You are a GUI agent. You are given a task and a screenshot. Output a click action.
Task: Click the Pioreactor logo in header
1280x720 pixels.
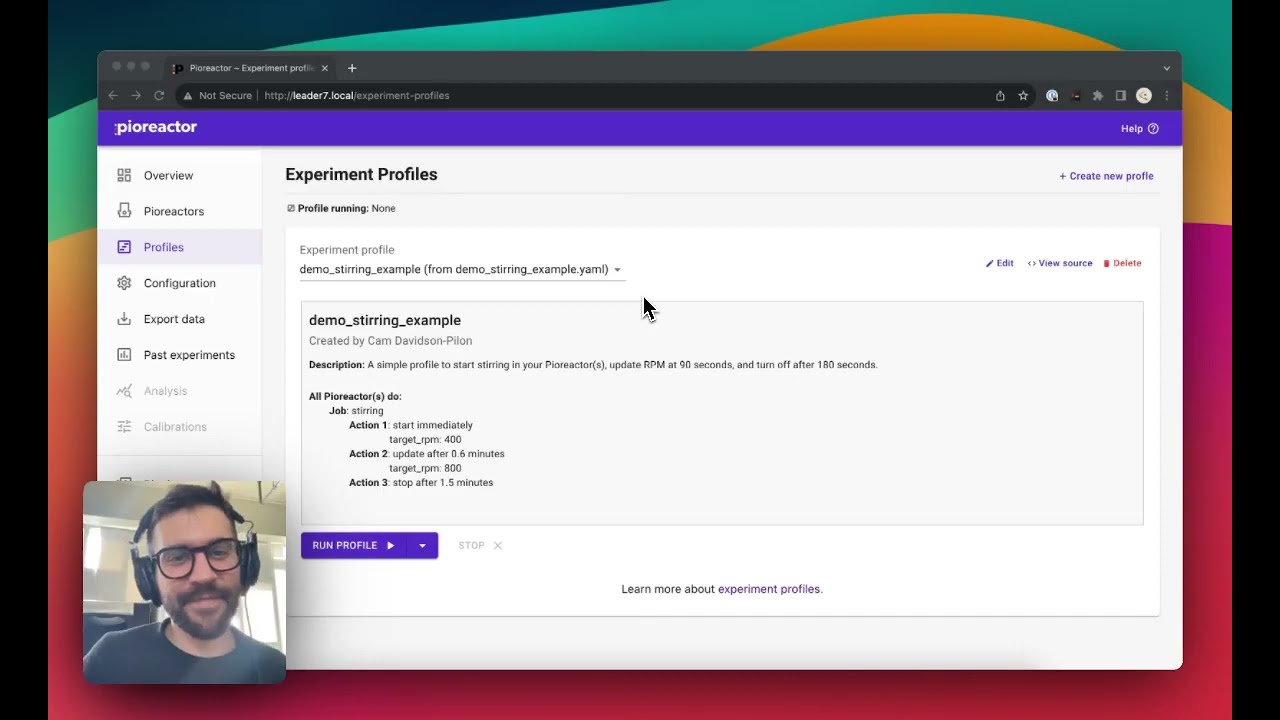[x=156, y=127]
